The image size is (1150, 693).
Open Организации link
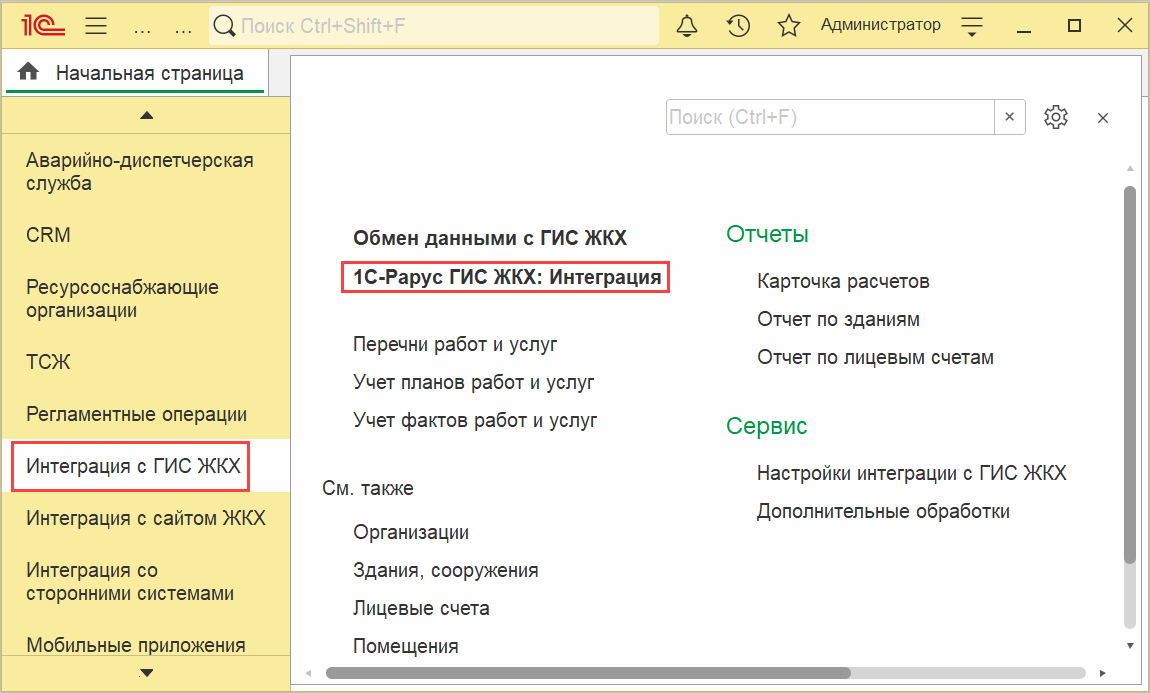click(411, 532)
